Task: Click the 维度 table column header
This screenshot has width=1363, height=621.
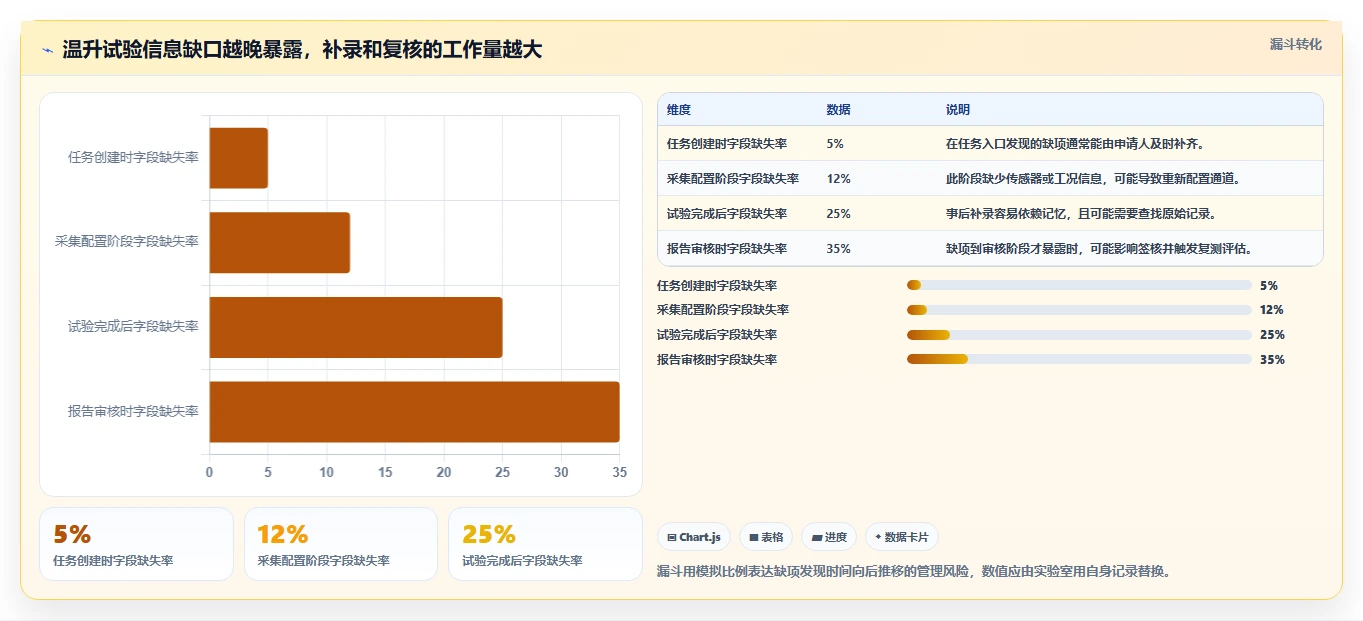Action: [x=679, y=110]
